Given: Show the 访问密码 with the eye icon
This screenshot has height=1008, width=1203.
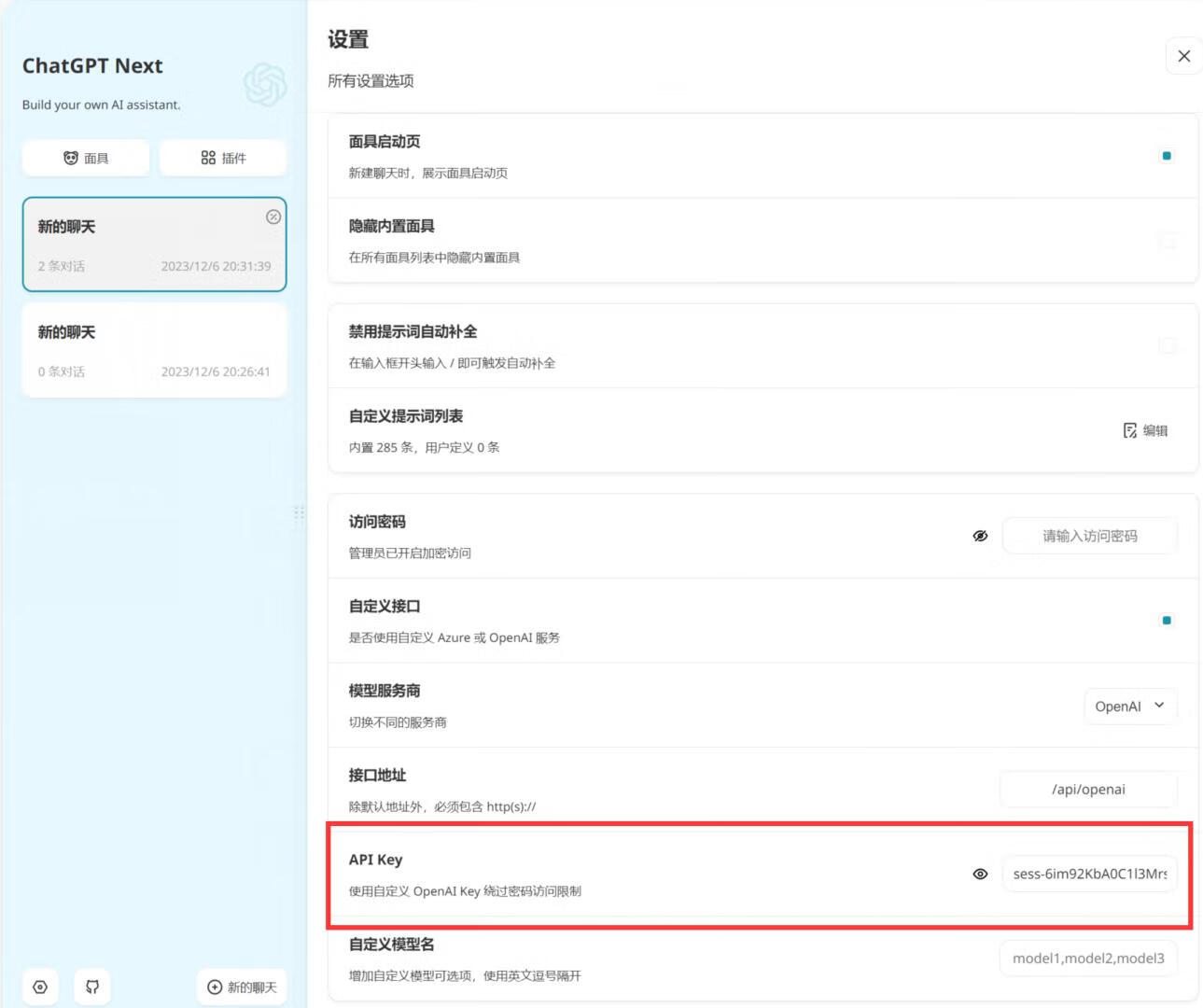Looking at the screenshot, I should (x=980, y=536).
